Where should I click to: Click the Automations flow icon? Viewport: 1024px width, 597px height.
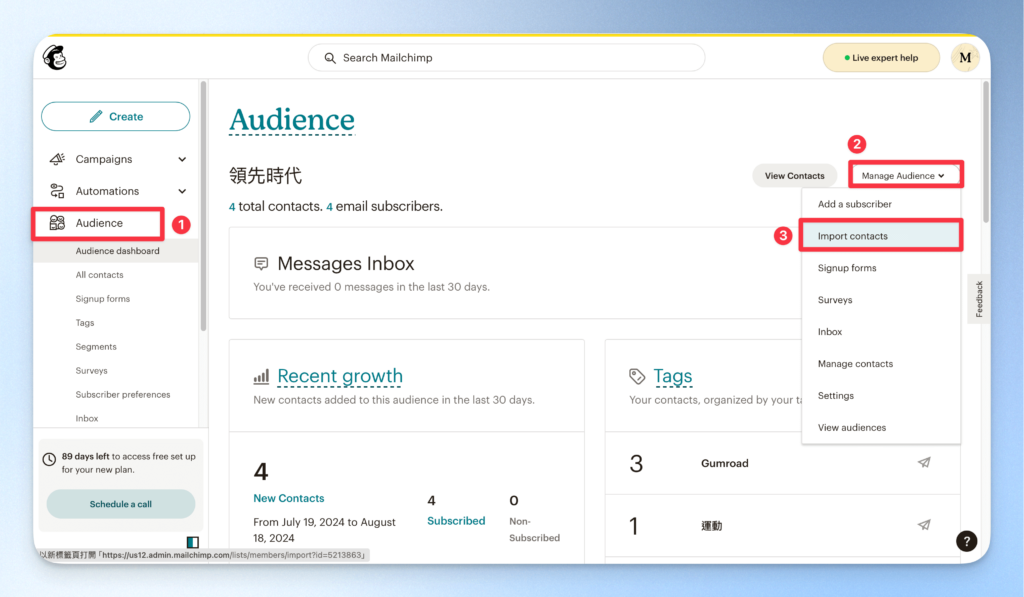coord(57,191)
